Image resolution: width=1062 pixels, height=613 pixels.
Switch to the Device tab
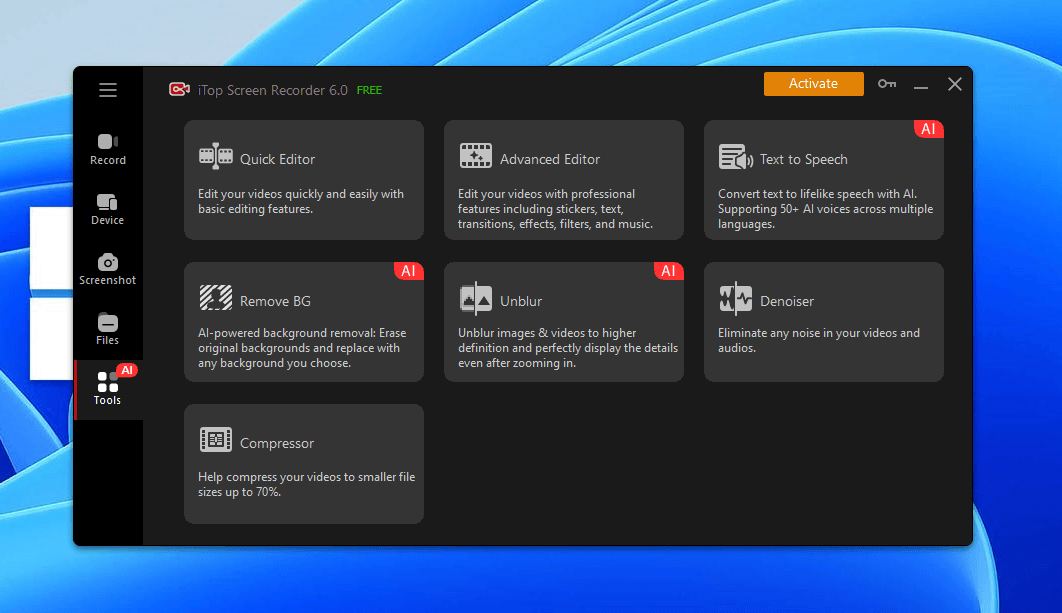(108, 210)
